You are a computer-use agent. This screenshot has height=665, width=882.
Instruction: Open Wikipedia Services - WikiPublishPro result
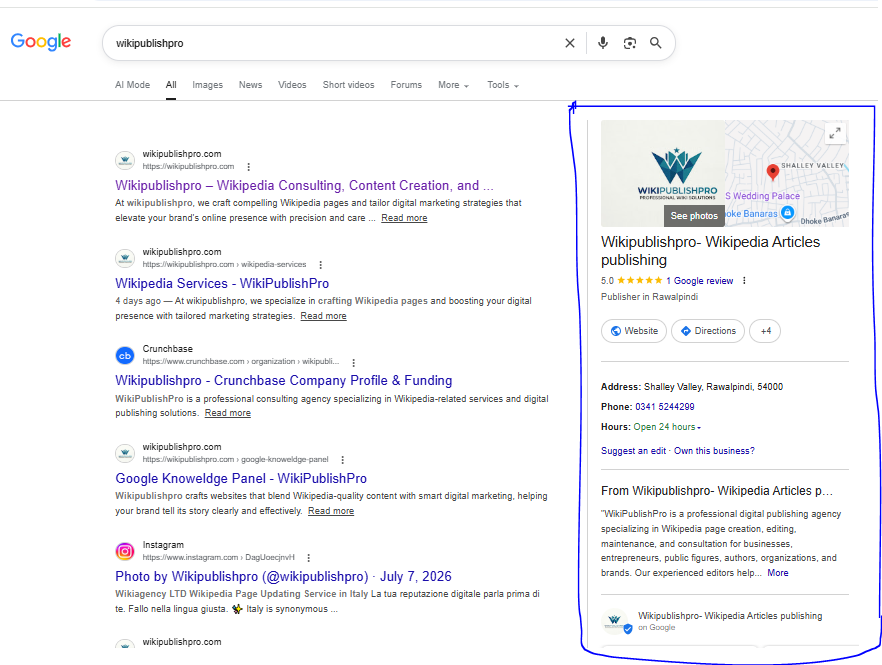(222, 284)
